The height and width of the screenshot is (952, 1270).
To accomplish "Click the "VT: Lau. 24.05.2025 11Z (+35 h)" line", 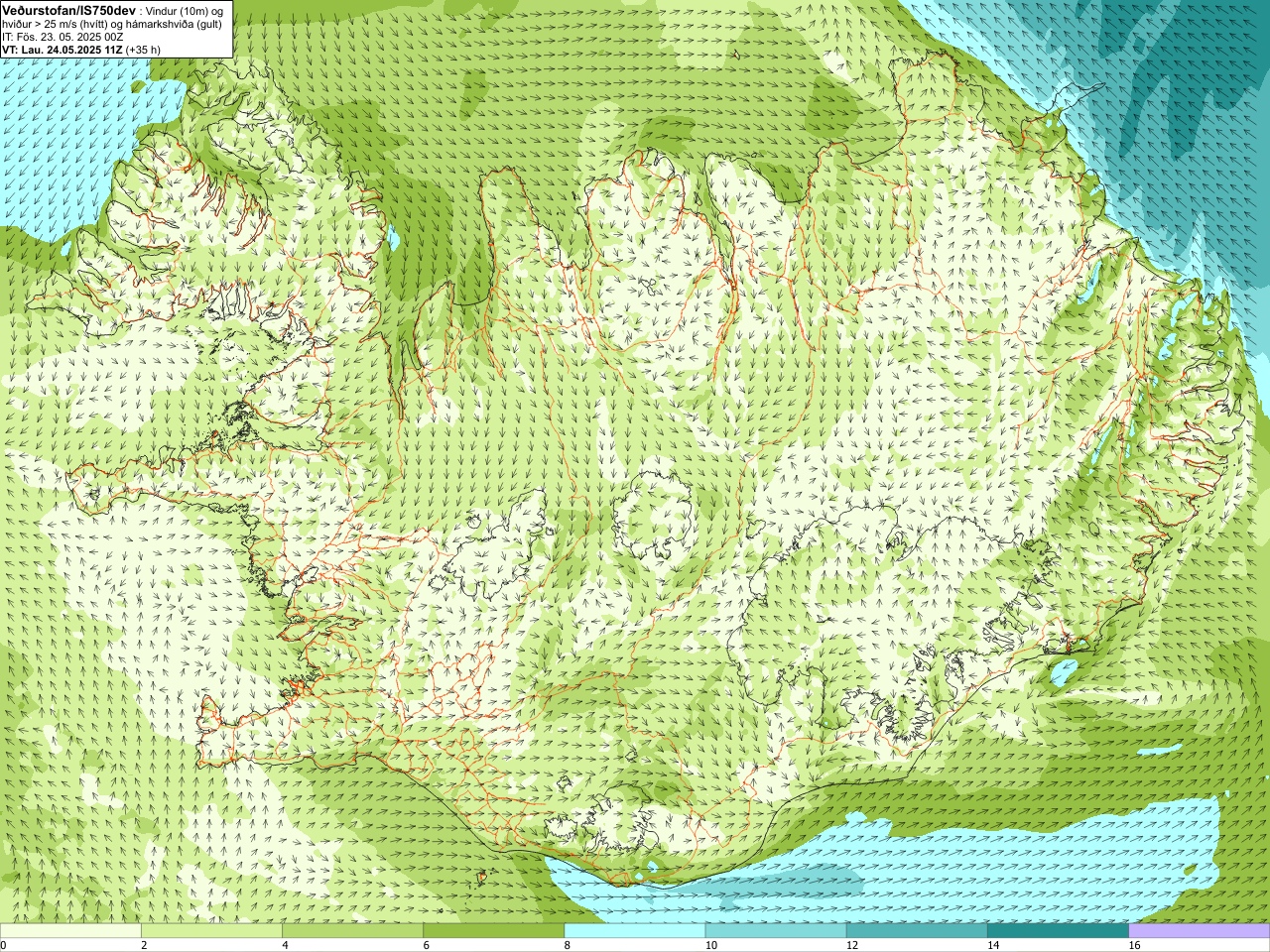I will [81, 49].
